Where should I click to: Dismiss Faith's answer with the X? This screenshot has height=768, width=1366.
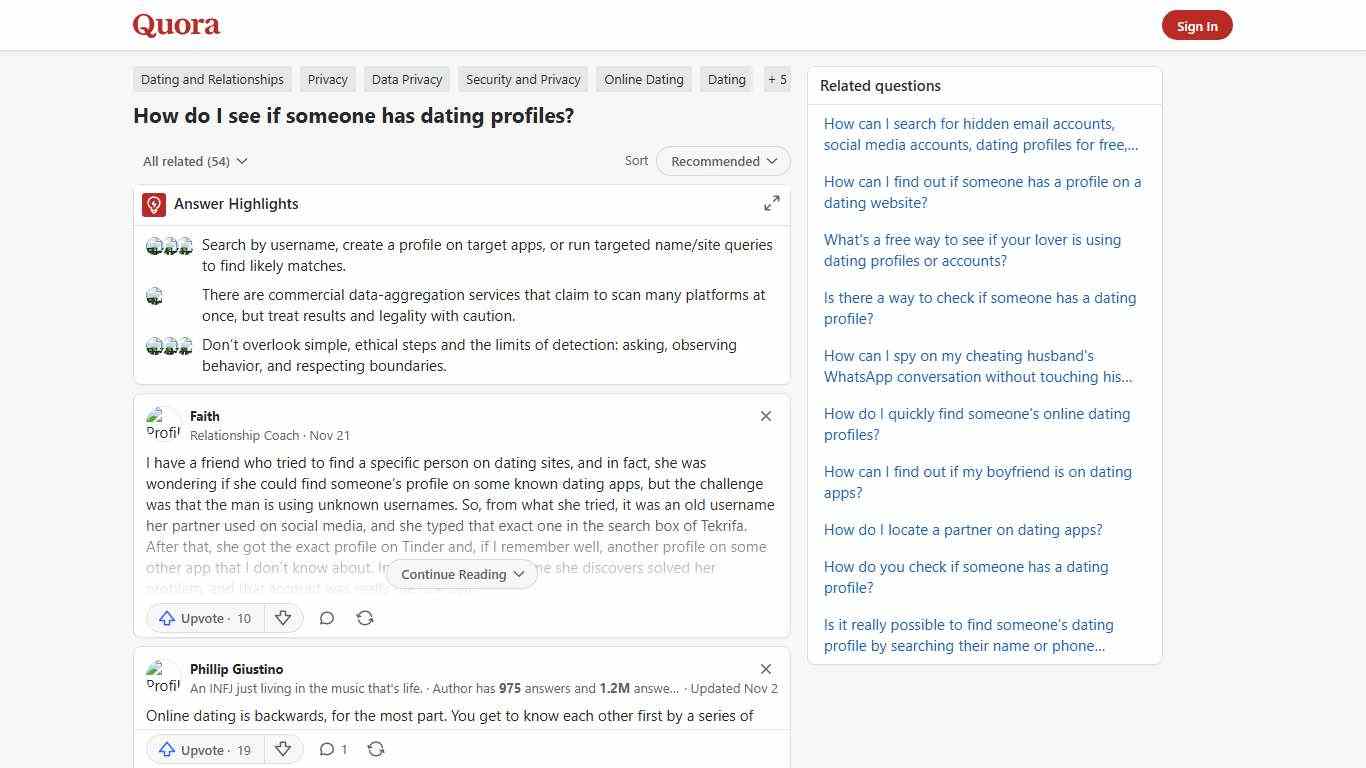[766, 416]
